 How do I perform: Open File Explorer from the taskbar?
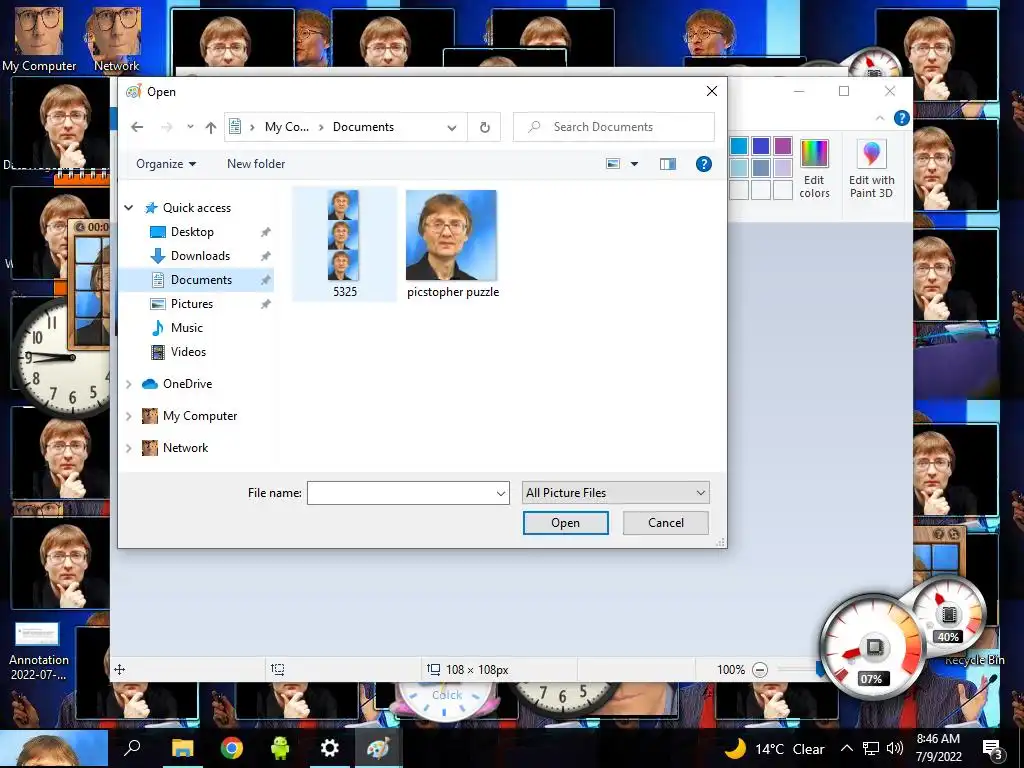[x=182, y=748]
